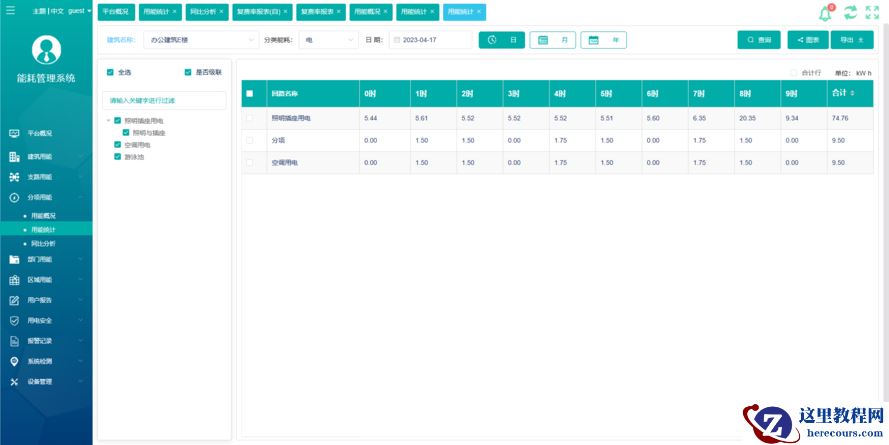Click the 中文 language link
889x445 pixels.
(x=57, y=11)
